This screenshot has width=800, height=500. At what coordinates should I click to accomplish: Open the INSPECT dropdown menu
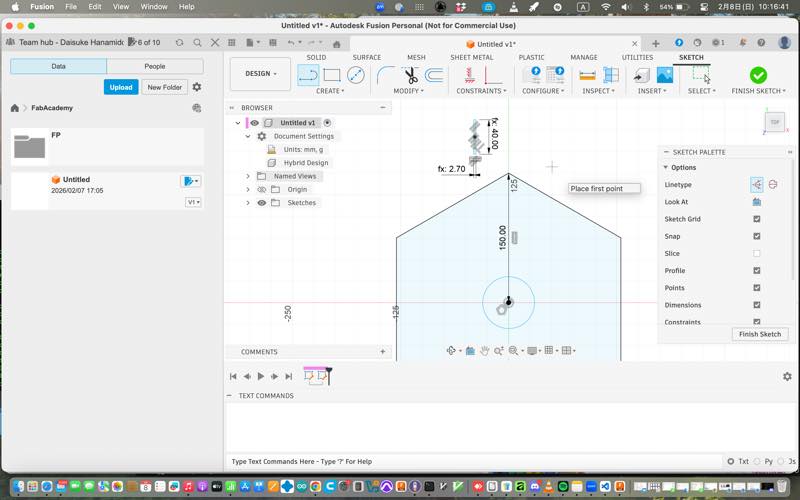pyautogui.click(x=598, y=91)
